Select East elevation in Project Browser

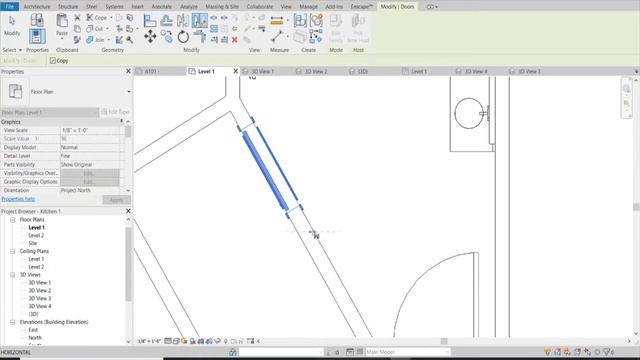pos(33,330)
